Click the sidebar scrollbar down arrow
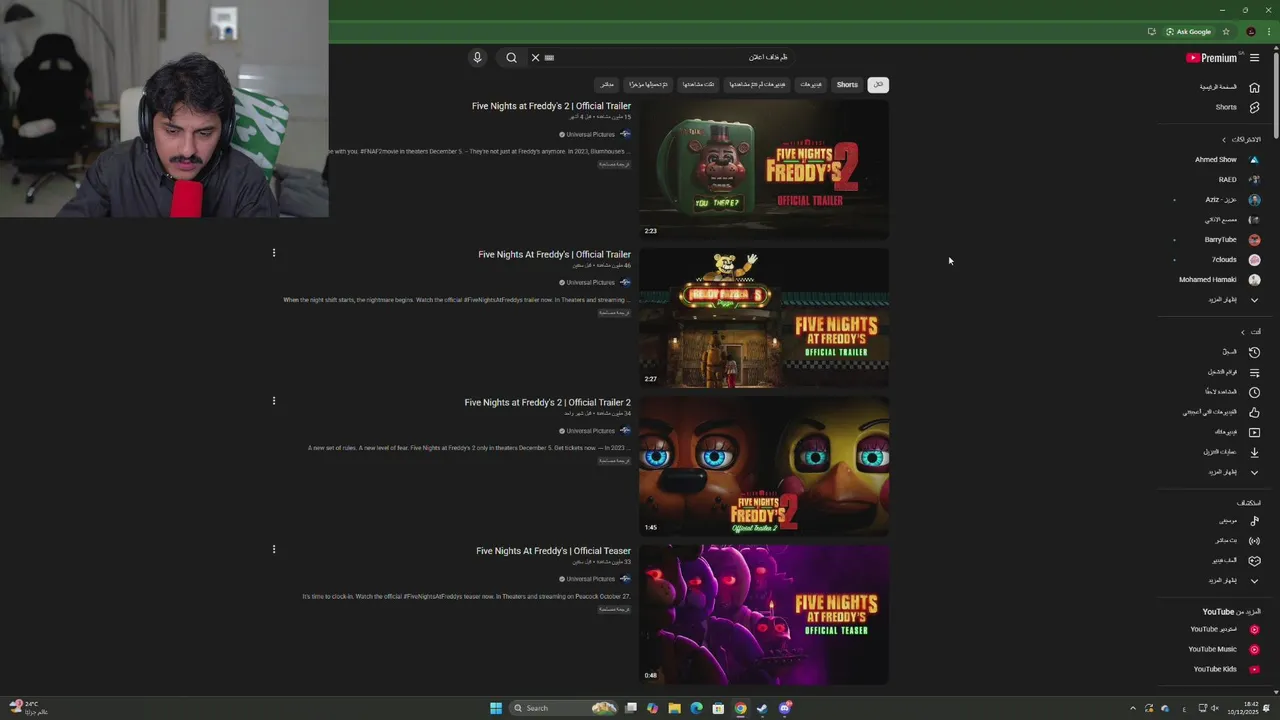The height and width of the screenshot is (720, 1280). point(1275,691)
